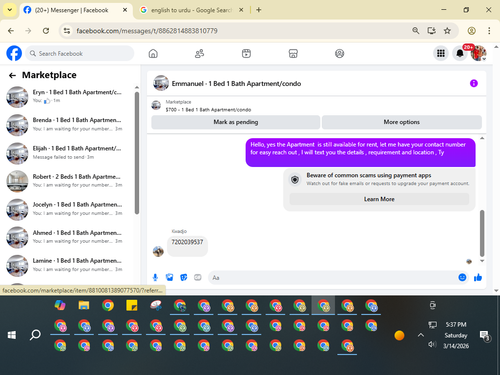The image size is (500, 375).
Task: Close the english to urdu tab
Action: pos(241,10)
